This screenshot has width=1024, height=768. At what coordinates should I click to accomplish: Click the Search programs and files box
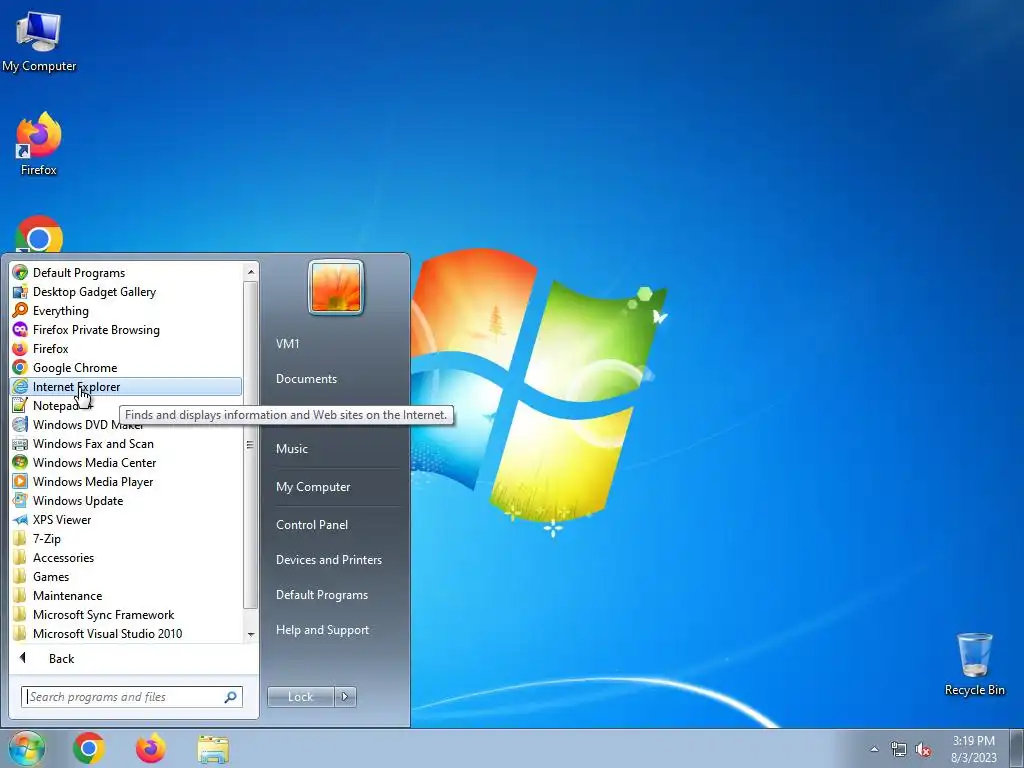132,697
